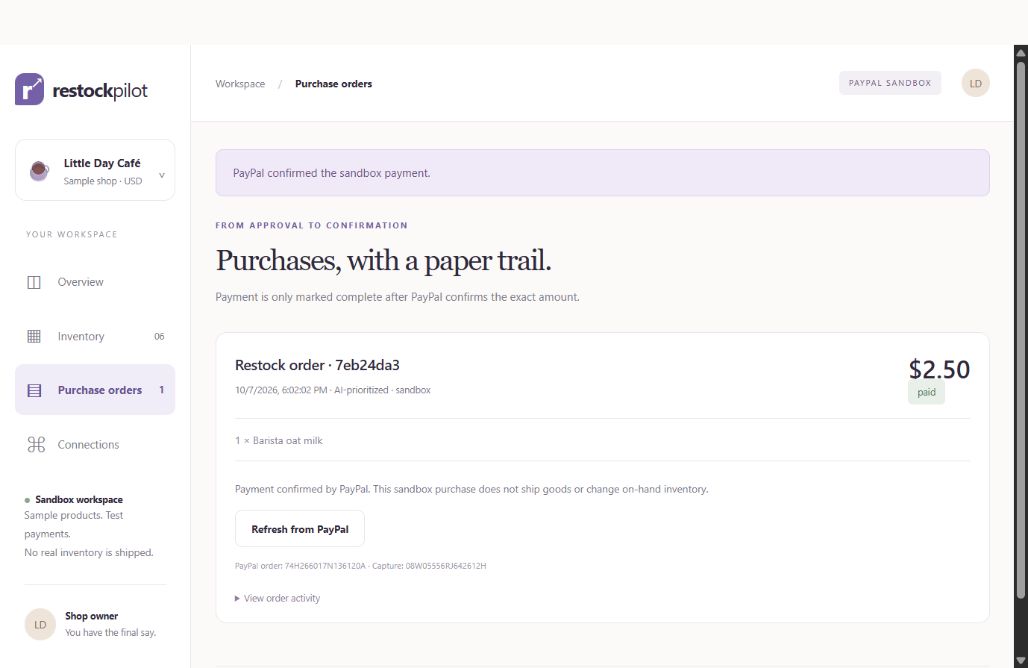The image size is (1028, 668).
Task: Click the paid status badge
Action: coord(926,392)
